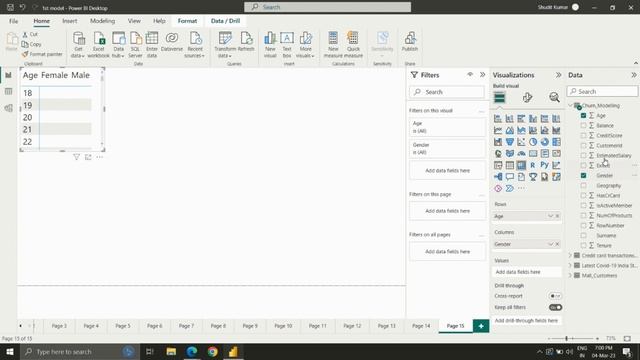Search in the Filters pane
Image resolution: width=640 pixels, height=360 pixels.
pyautogui.click(x=447, y=92)
